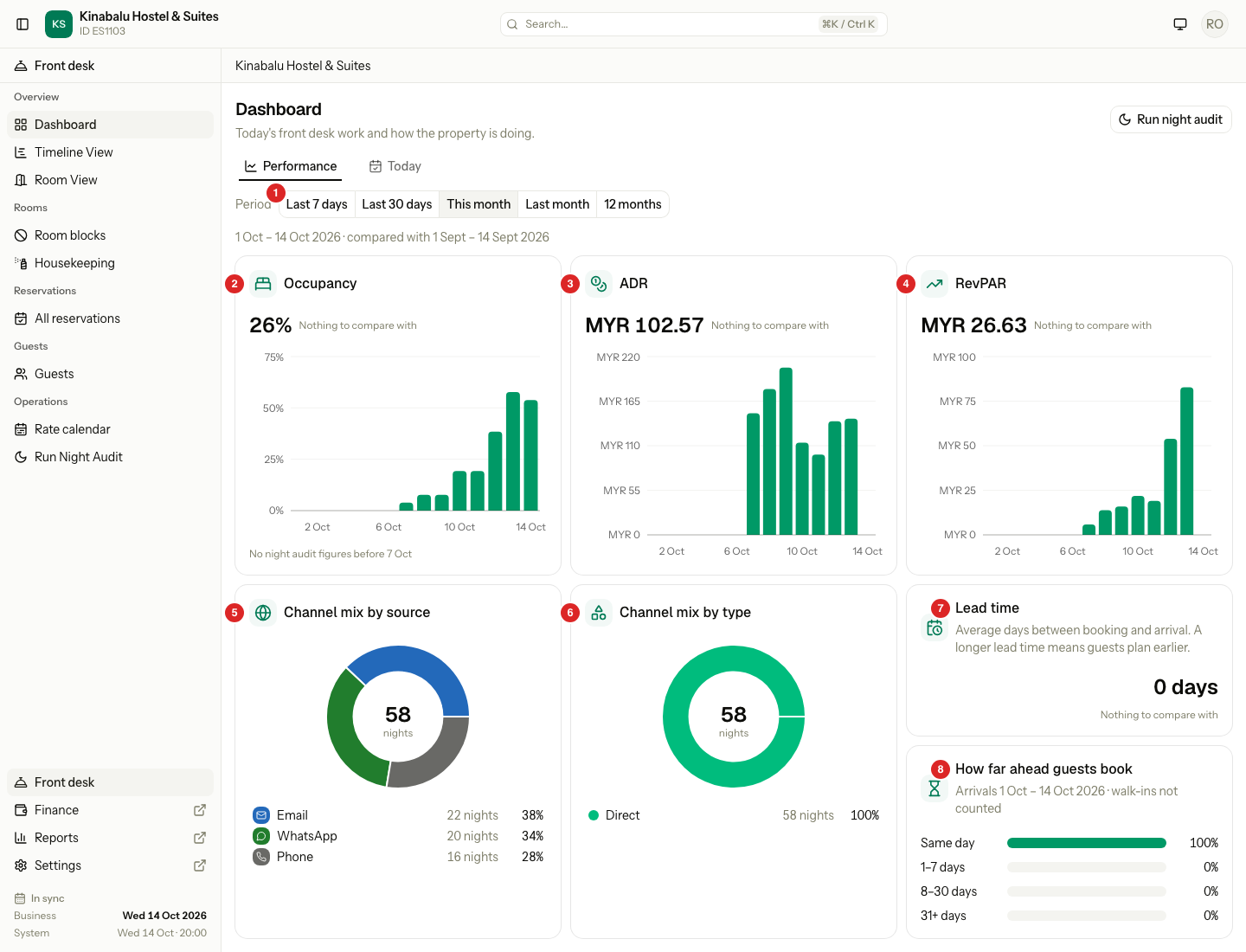Screen dimensions: 1246x952
Task: Open the Guests page in sidebar
Action: tap(110, 374)
